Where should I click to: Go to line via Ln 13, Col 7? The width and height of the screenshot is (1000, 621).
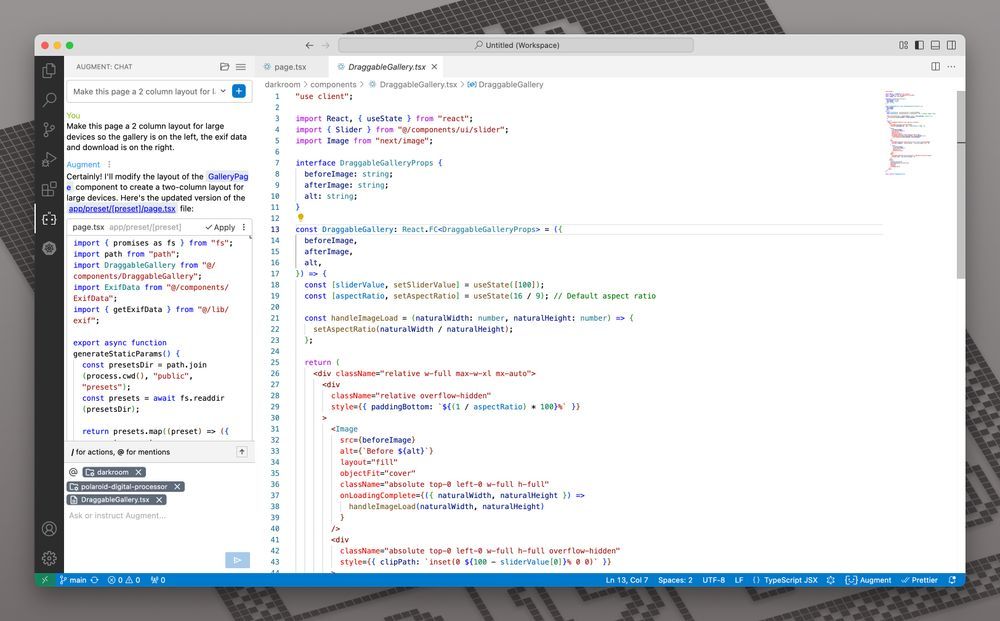pos(626,580)
